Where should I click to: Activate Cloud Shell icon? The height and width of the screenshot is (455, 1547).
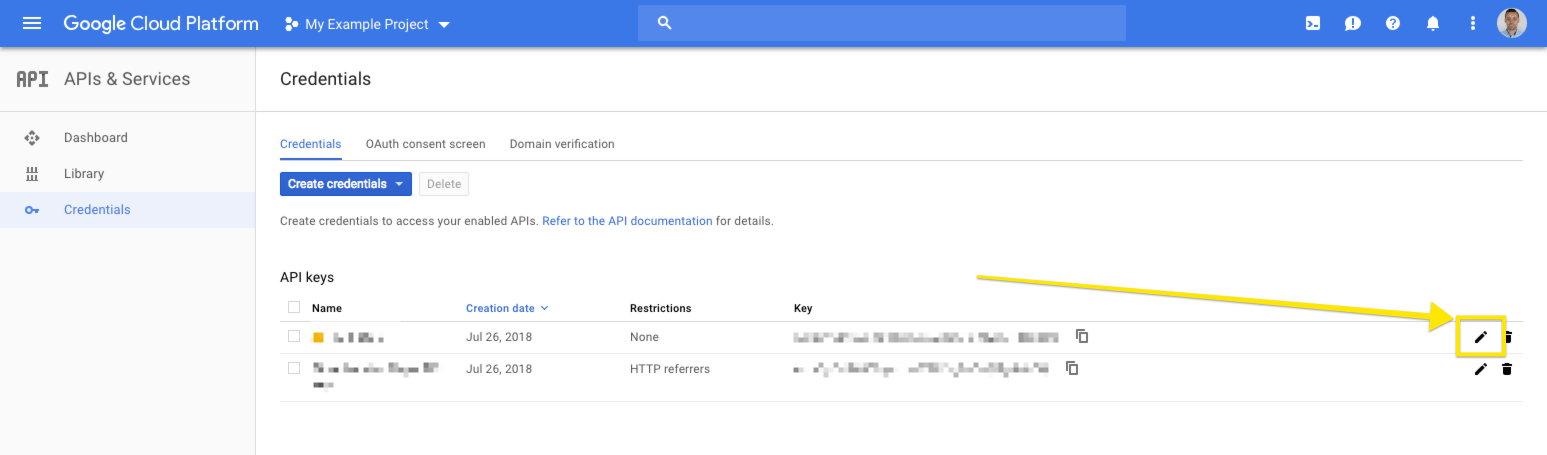tap(1313, 23)
